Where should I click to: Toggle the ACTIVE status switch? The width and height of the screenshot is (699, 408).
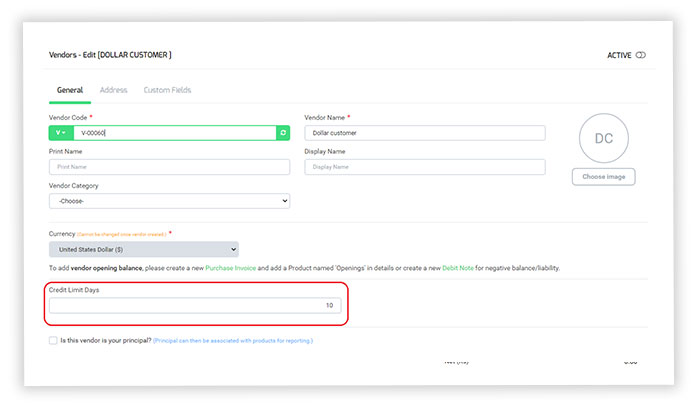640,55
